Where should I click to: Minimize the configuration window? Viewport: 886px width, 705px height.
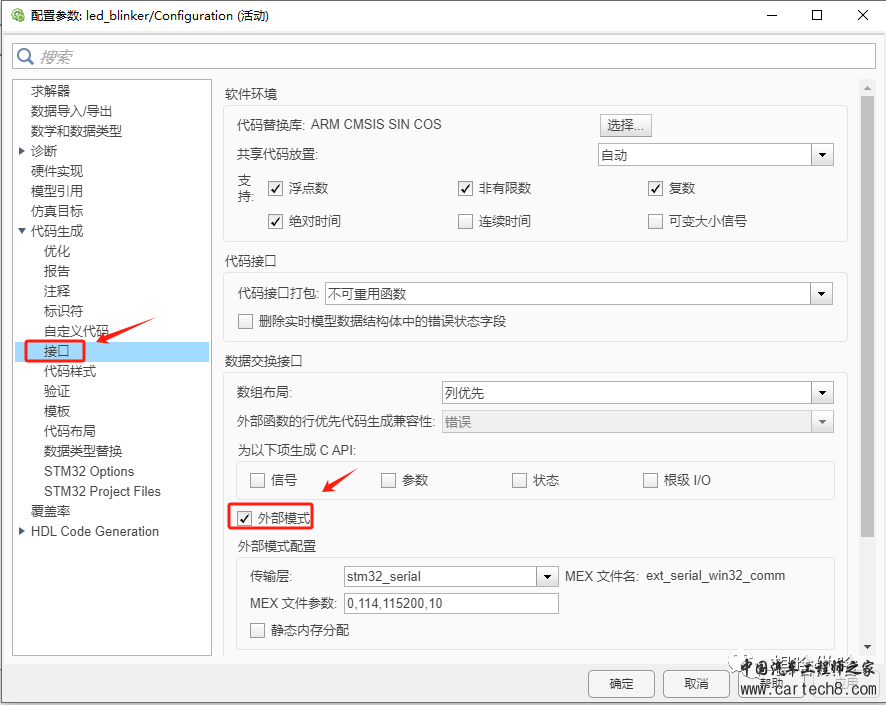(772, 15)
